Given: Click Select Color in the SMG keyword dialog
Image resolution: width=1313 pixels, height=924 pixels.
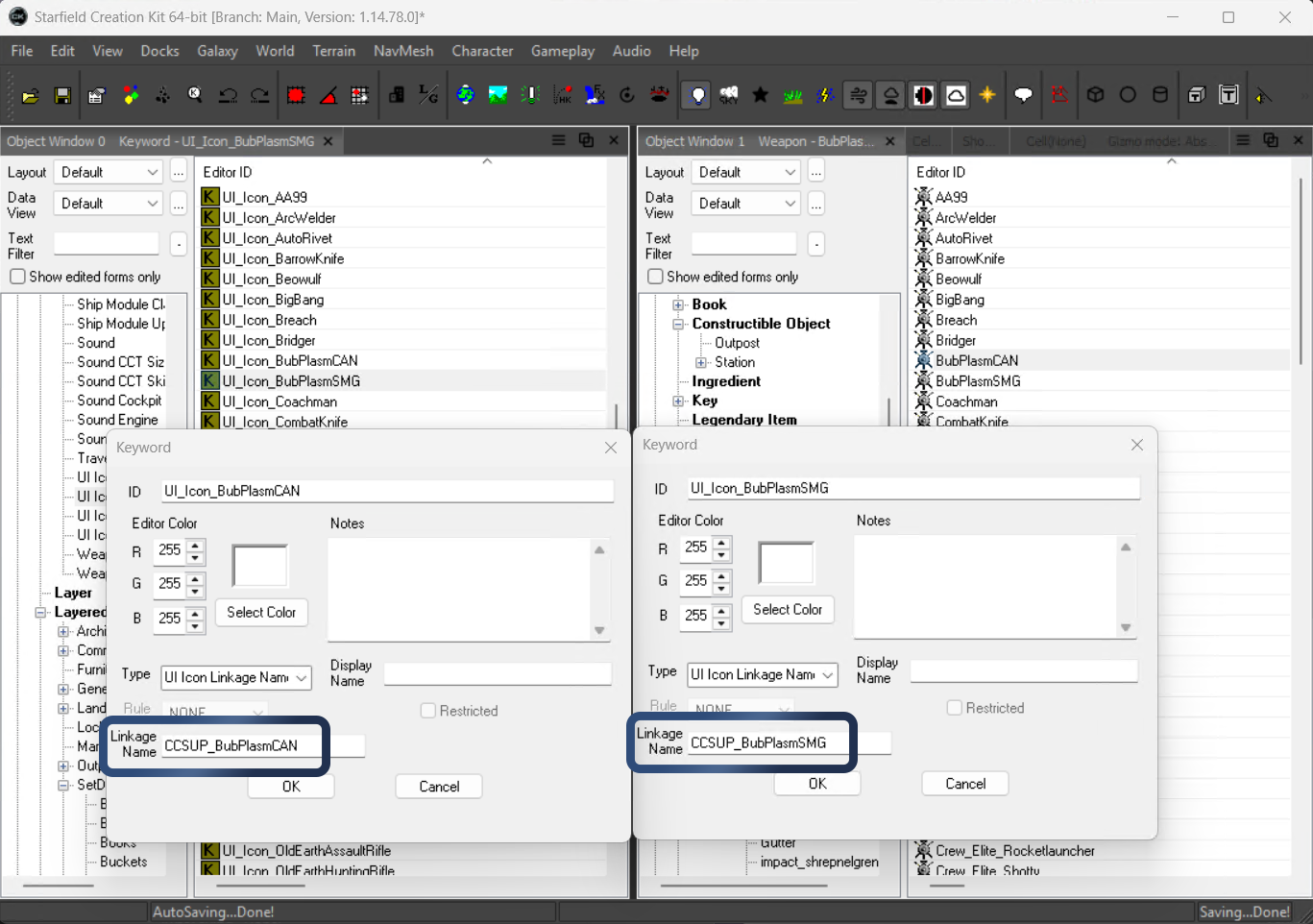Looking at the screenshot, I should click(x=787, y=609).
